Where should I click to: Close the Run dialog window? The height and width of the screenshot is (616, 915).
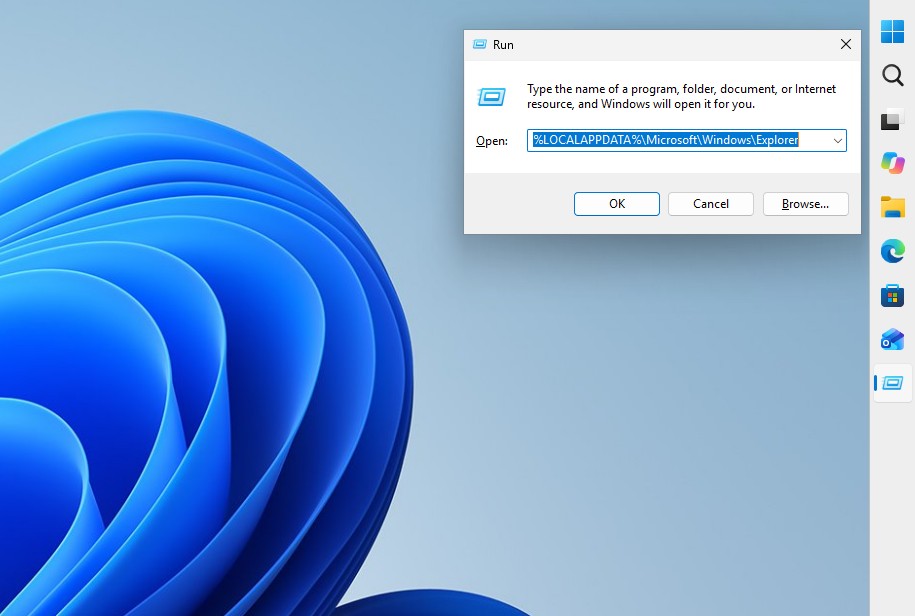pyautogui.click(x=846, y=44)
